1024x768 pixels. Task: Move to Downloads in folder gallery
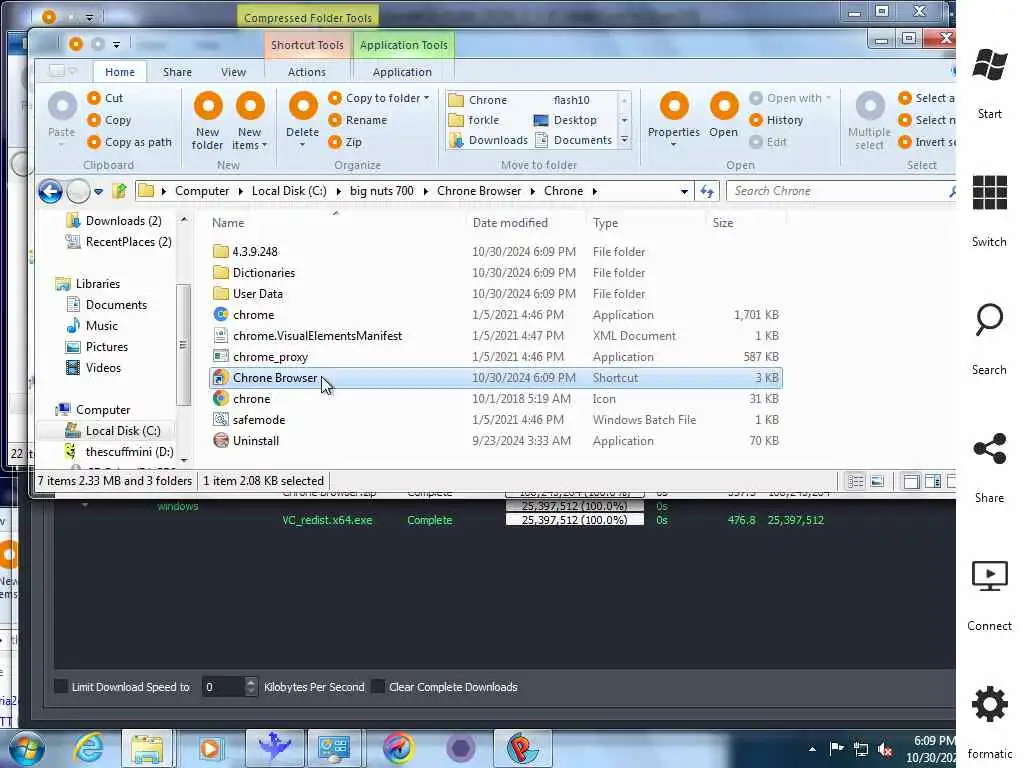coord(488,140)
